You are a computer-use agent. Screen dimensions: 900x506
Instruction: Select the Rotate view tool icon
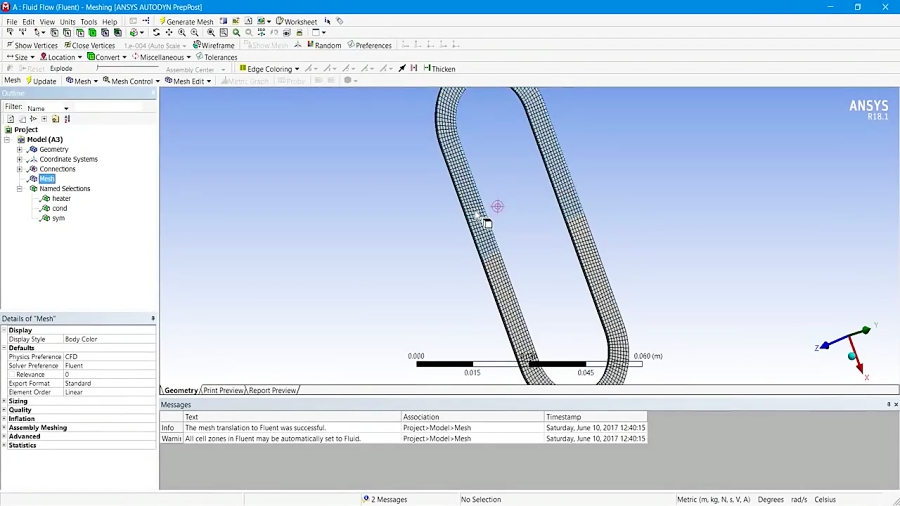click(156, 33)
